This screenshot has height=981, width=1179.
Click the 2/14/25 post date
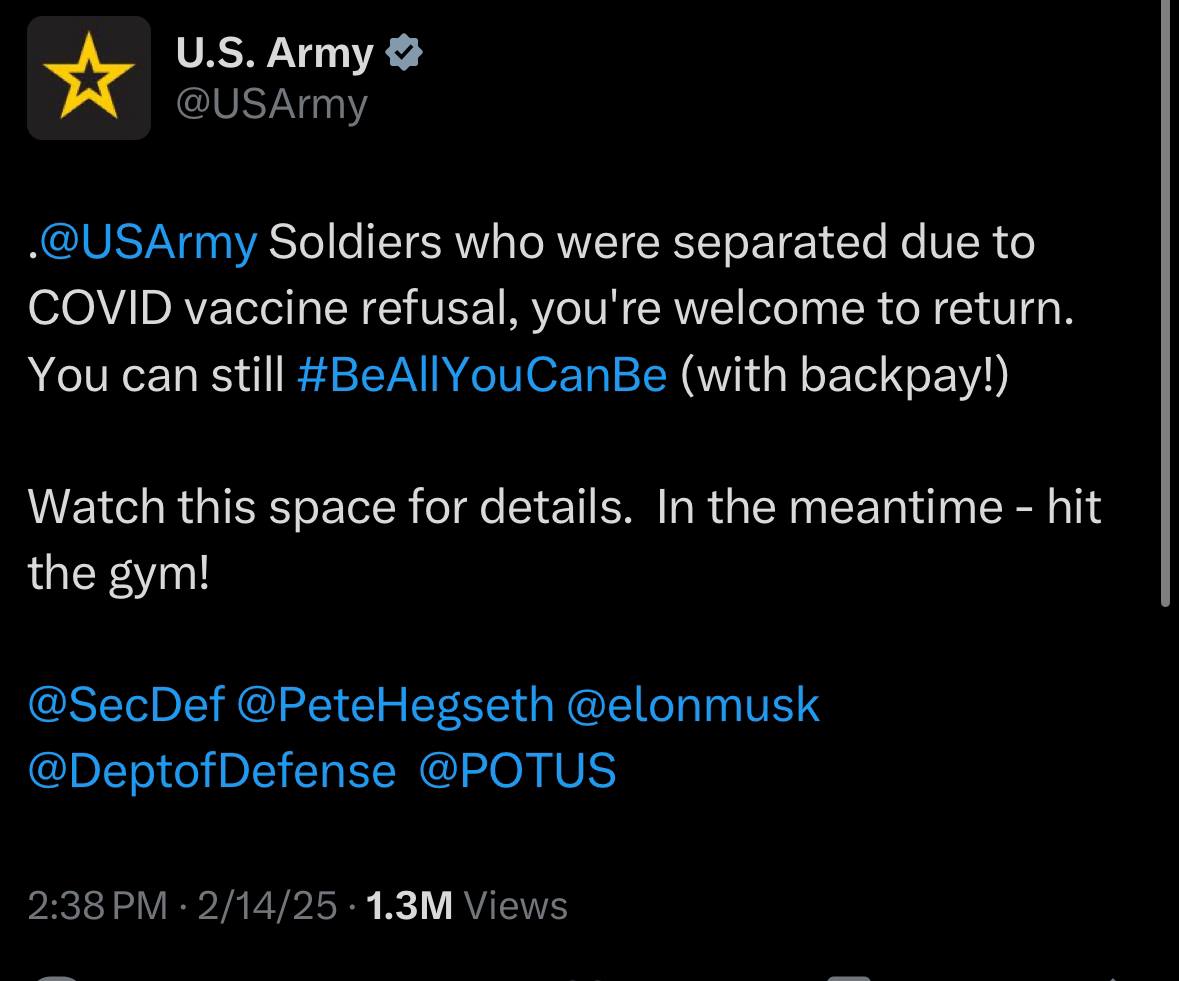coord(267,906)
